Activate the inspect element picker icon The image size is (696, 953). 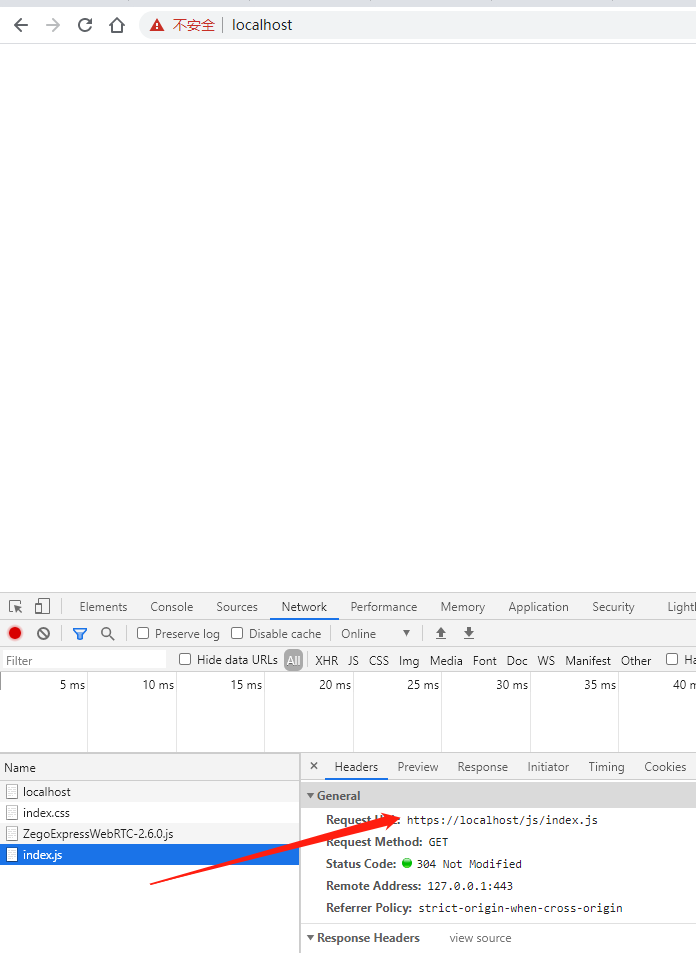tap(16, 607)
